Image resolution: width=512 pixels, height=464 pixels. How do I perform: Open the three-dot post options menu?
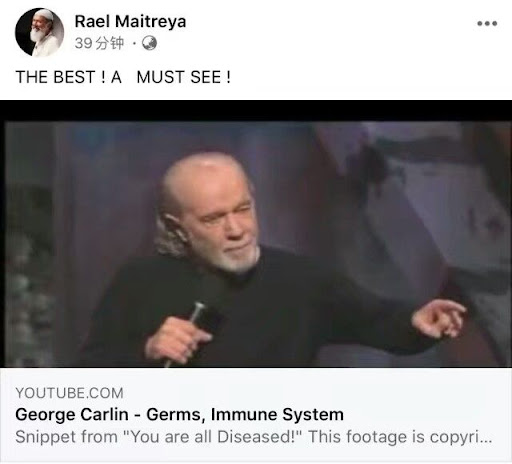click(487, 24)
